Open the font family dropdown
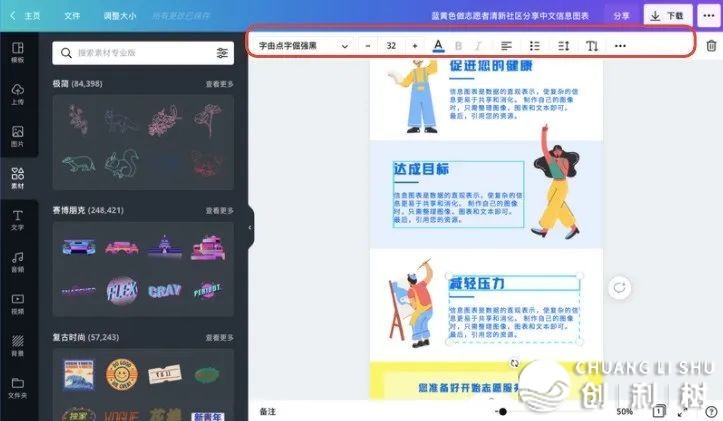The image size is (723, 421). pos(303,46)
